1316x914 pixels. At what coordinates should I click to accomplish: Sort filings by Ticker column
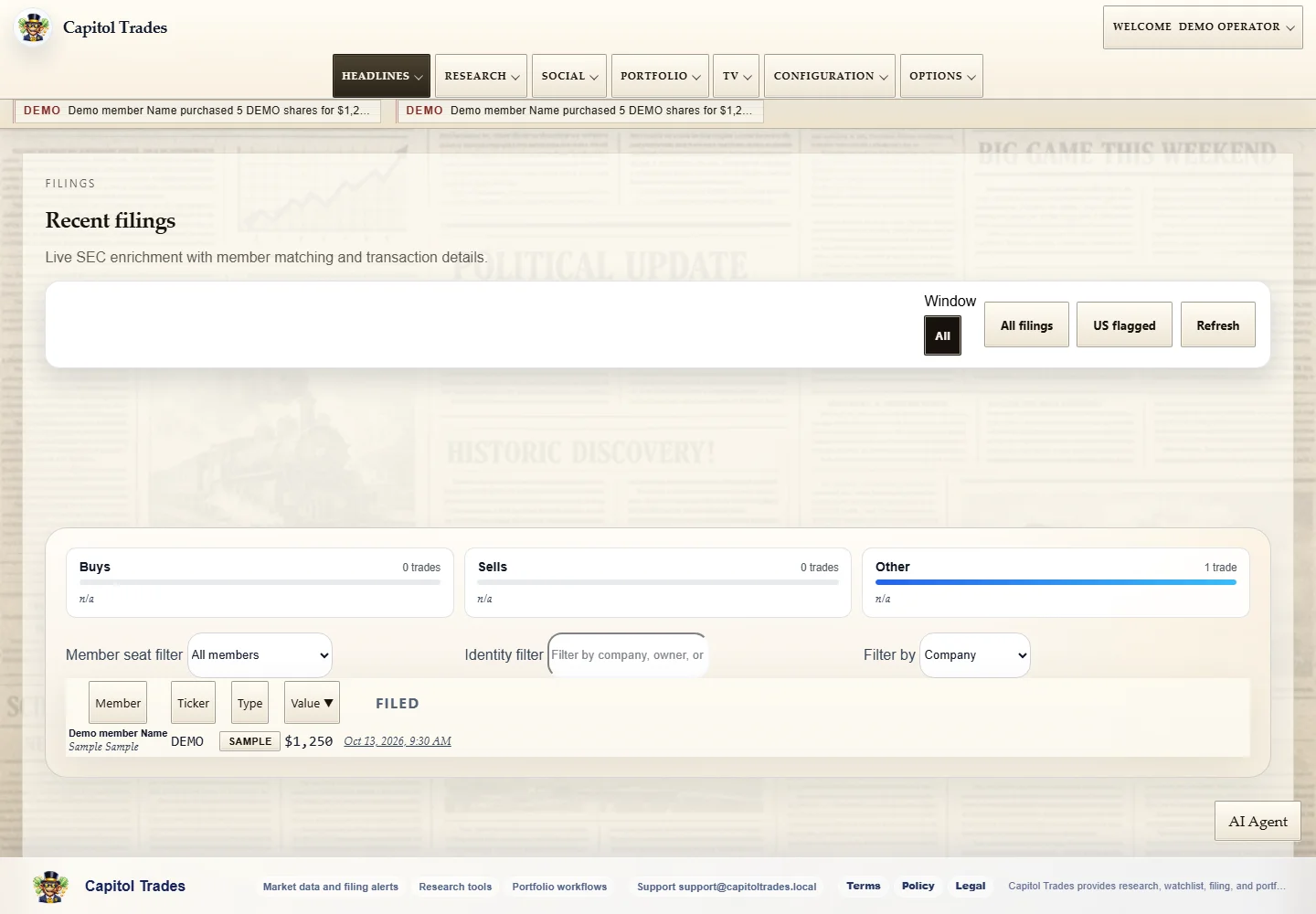click(x=193, y=703)
